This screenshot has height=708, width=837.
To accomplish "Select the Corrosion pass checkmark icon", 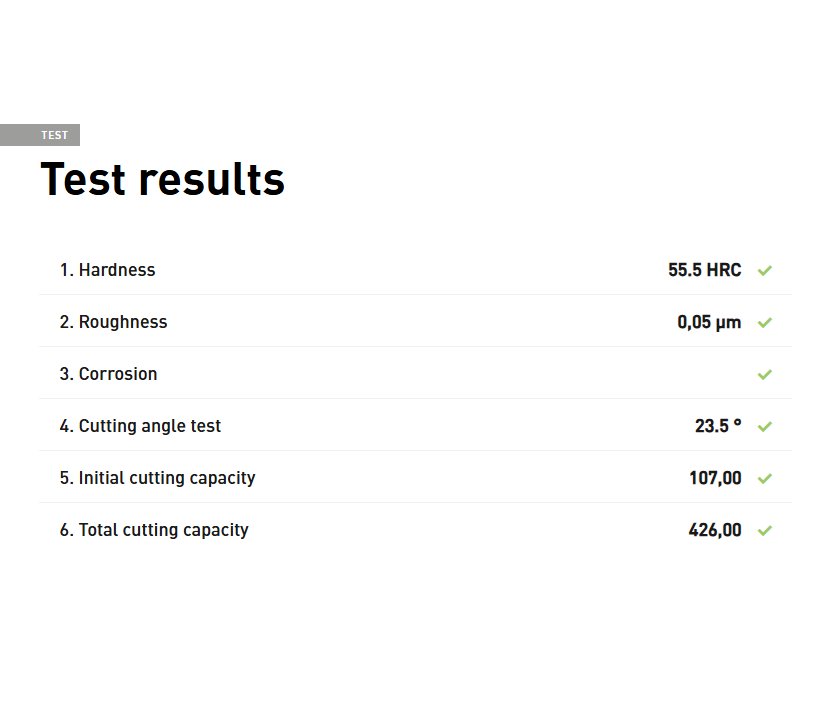I will [765, 375].
